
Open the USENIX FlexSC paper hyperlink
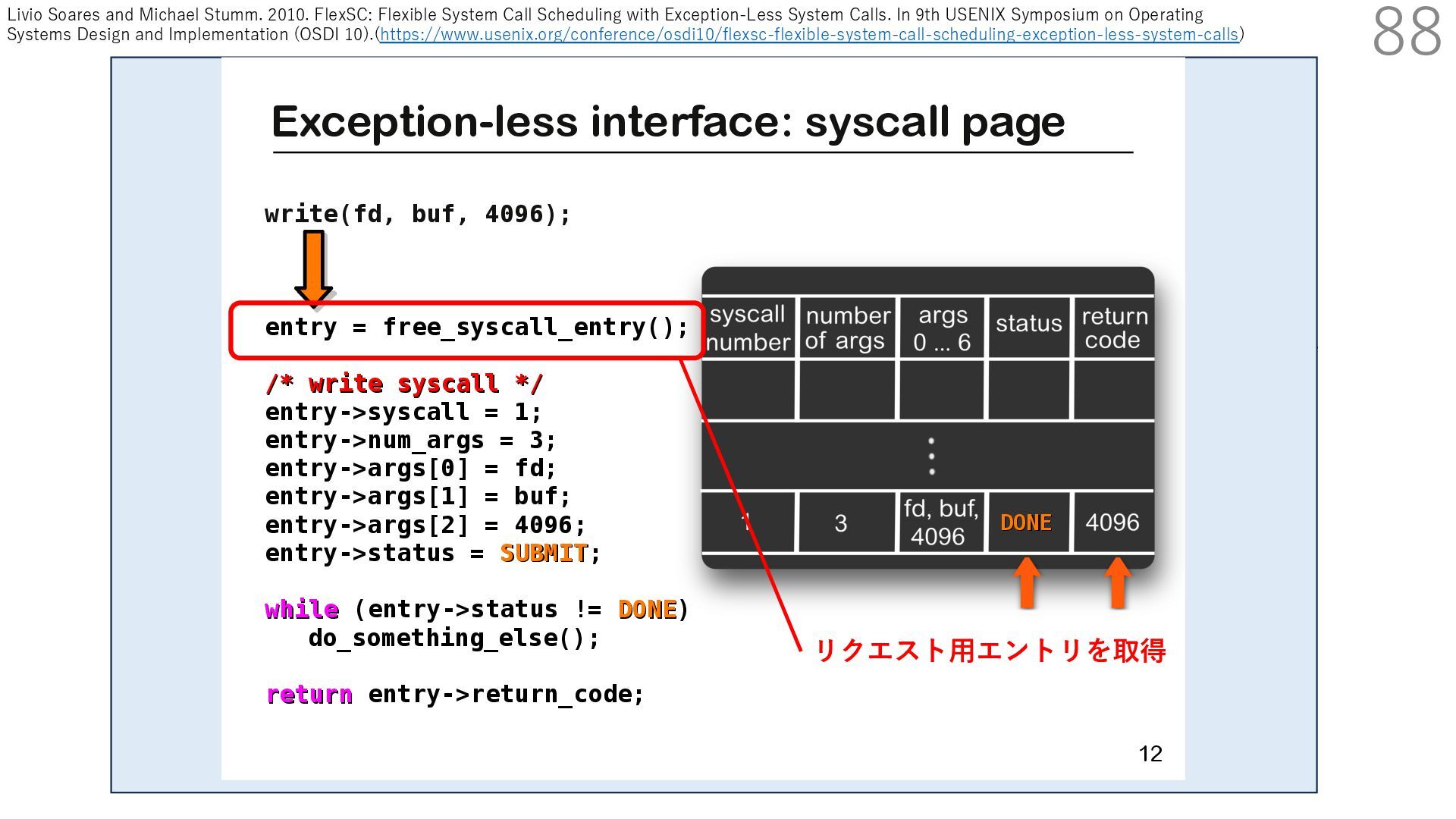coord(808,35)
